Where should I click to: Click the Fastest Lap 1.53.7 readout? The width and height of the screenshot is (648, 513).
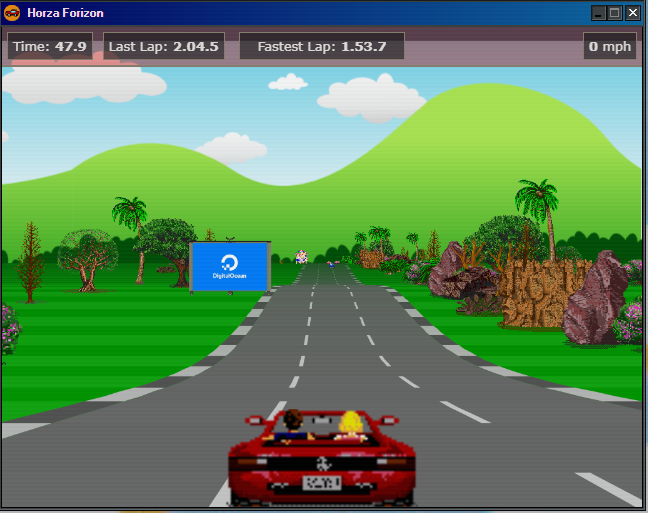[322, 46]
